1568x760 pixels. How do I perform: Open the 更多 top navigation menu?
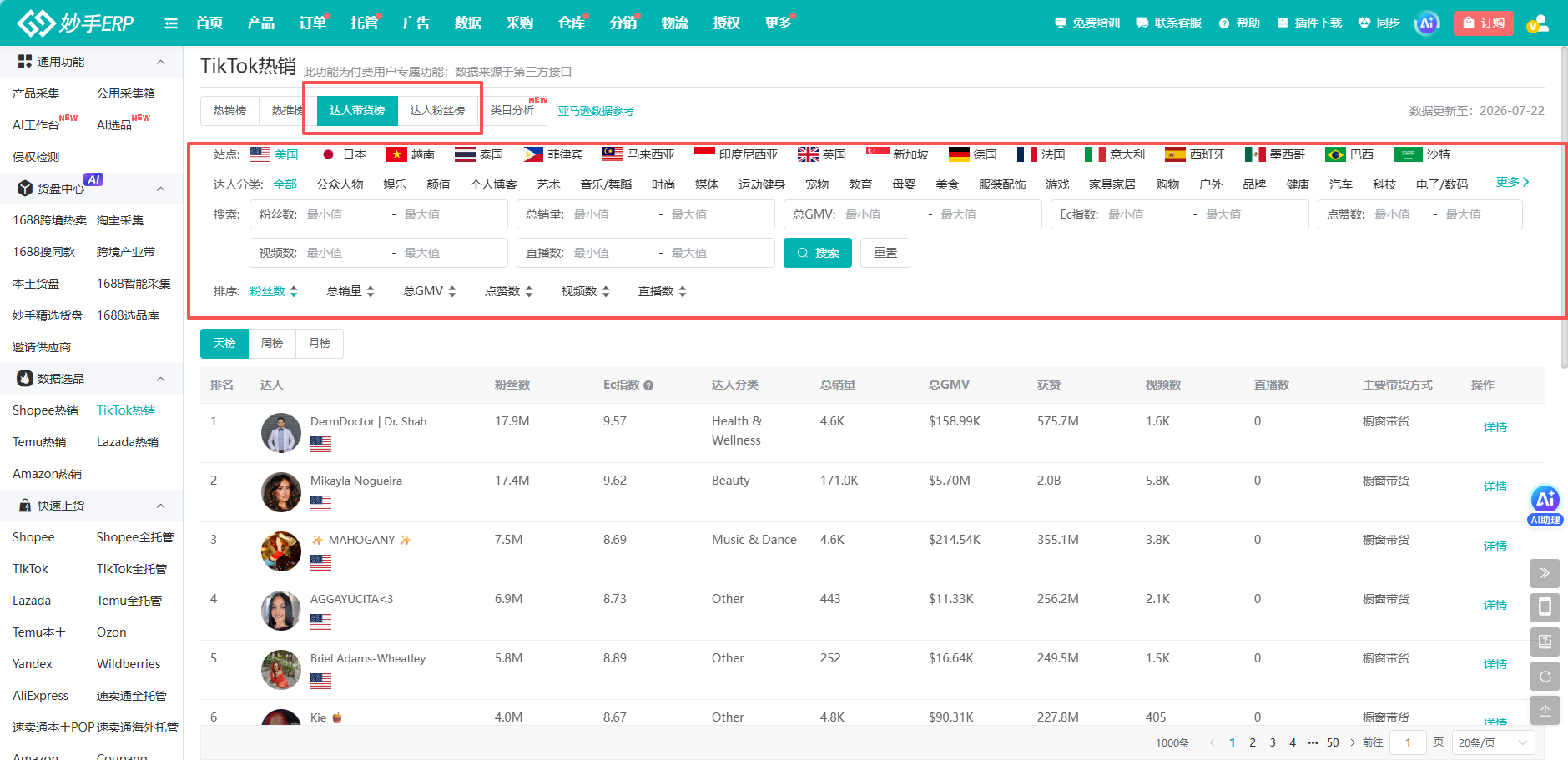779,23
